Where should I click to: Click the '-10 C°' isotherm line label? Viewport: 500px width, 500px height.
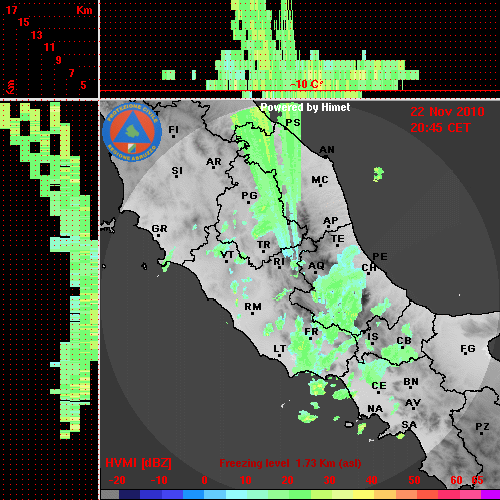(306, 84)
